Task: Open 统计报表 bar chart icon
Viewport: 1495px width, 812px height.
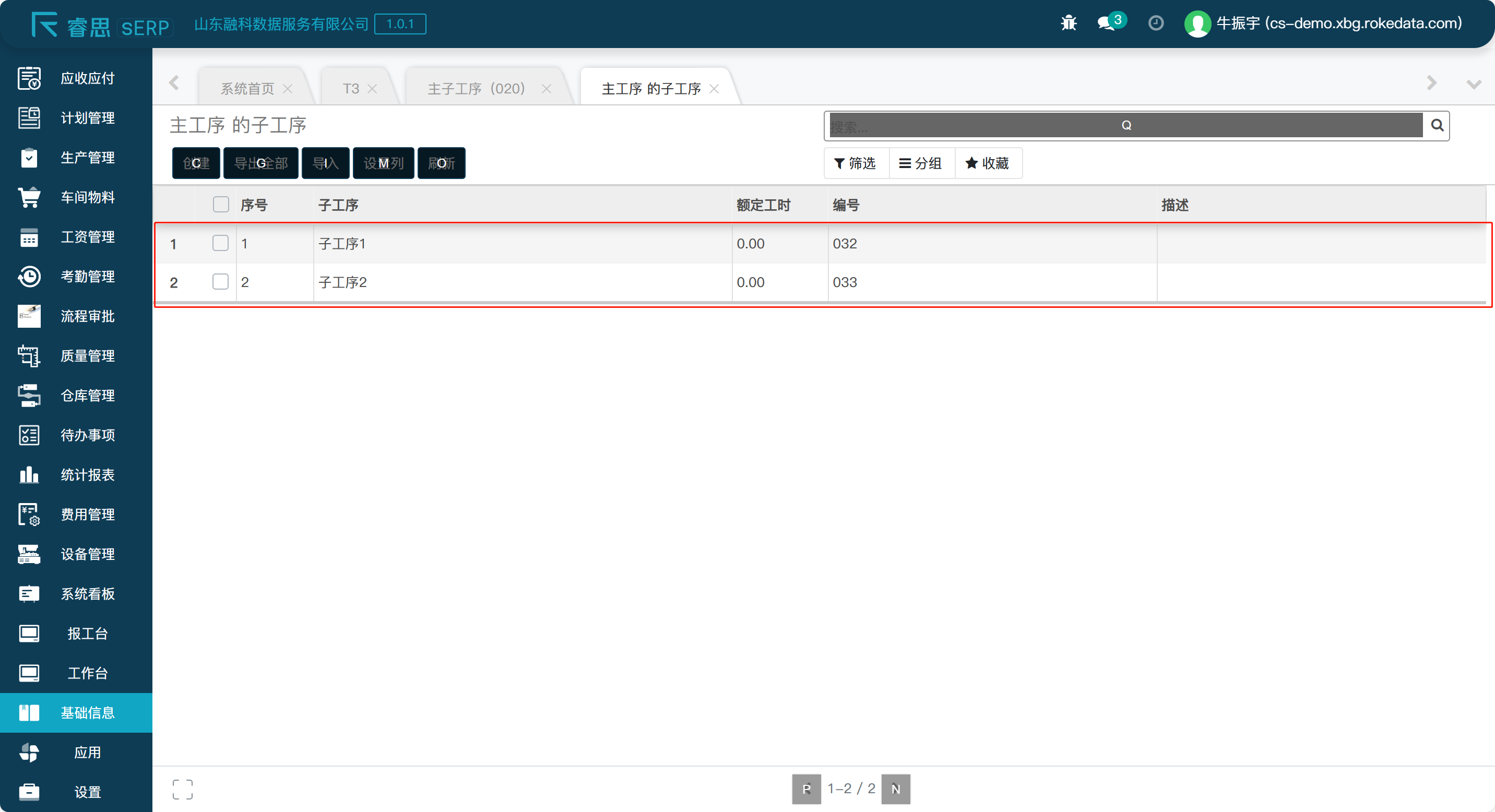Action: tap(29, 475)
